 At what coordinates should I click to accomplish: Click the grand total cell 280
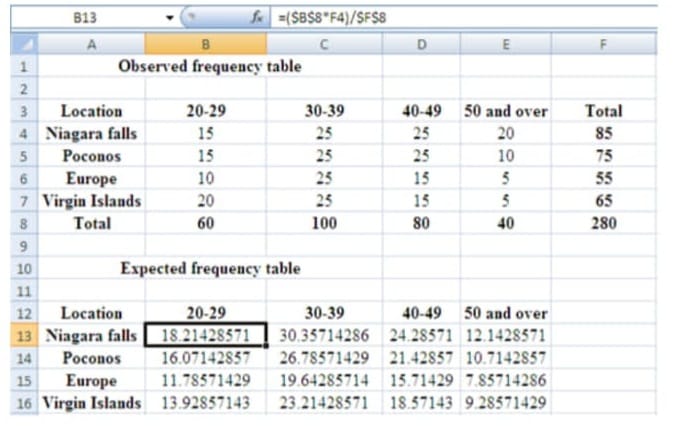point(603,223)
